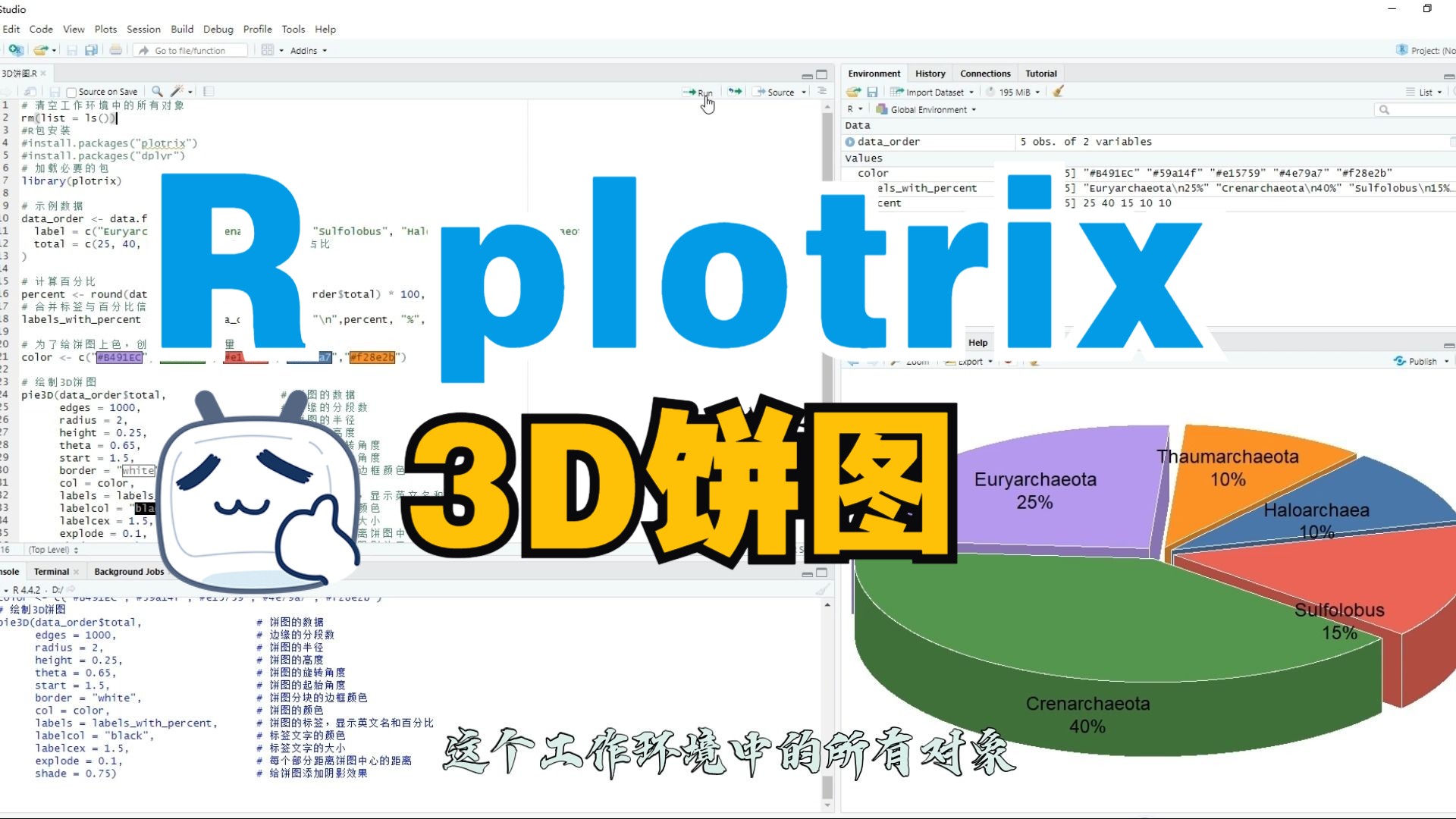Open the List view dropdown in Environment pane
Screen dimensions: 1456x819
(x=1425, y=92)
